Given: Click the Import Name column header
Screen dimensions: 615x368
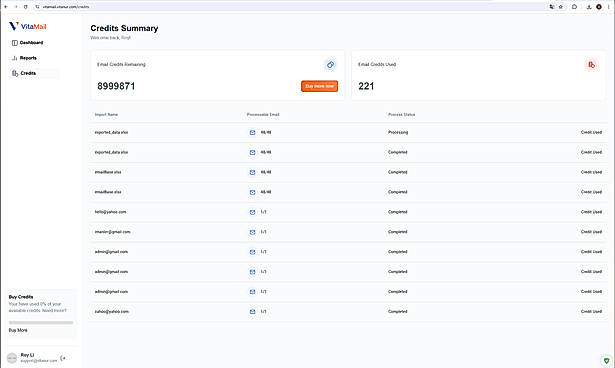Looking at the screenshot, I should (x=106, y=115).
